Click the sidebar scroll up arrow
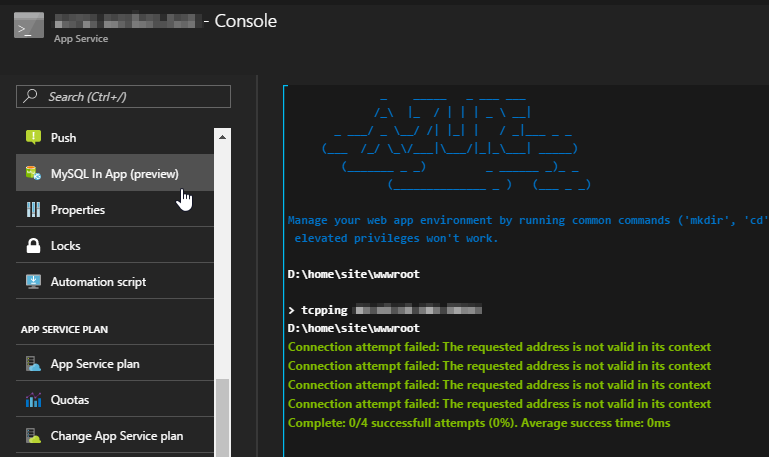Image resolution: width=769 pixels, height=457 pixels. [x=222, y=137]
